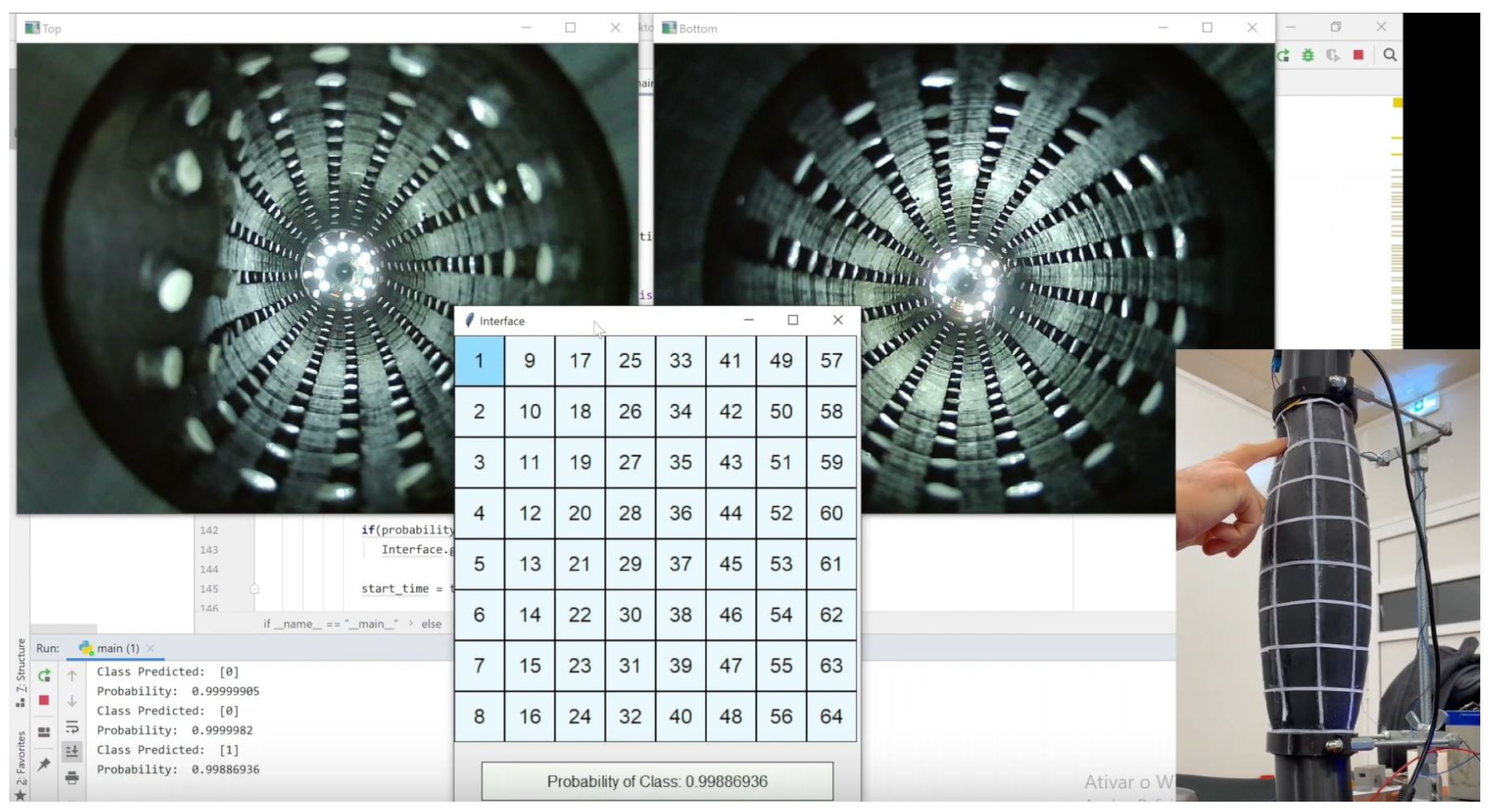Click the up stack trace arrow in console
Image resolution: width=1489 pixels, height=812 pixels.
pyautogui.click(x=72, y=675)
